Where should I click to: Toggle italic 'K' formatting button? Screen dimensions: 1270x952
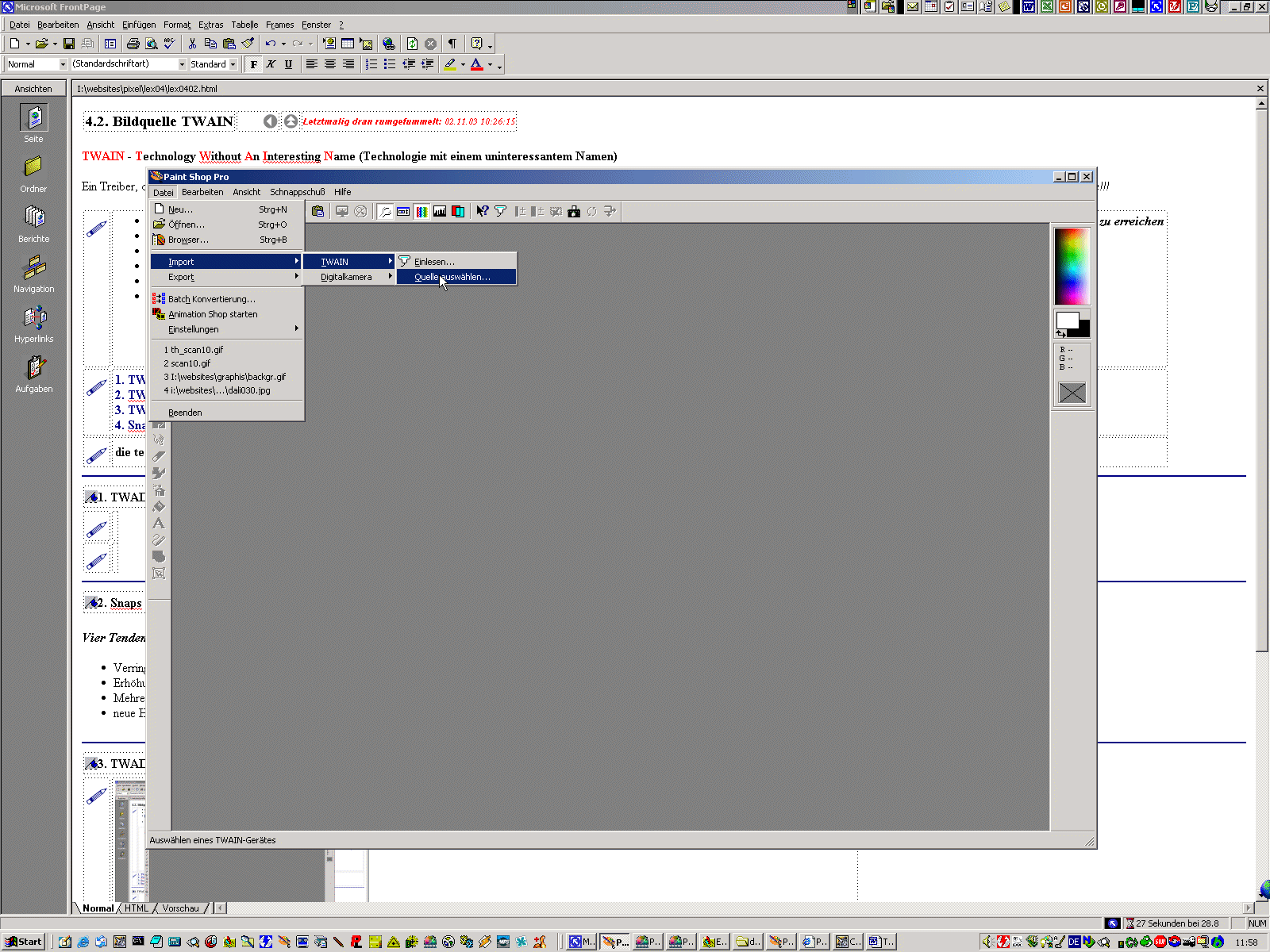tap(271, 64)
